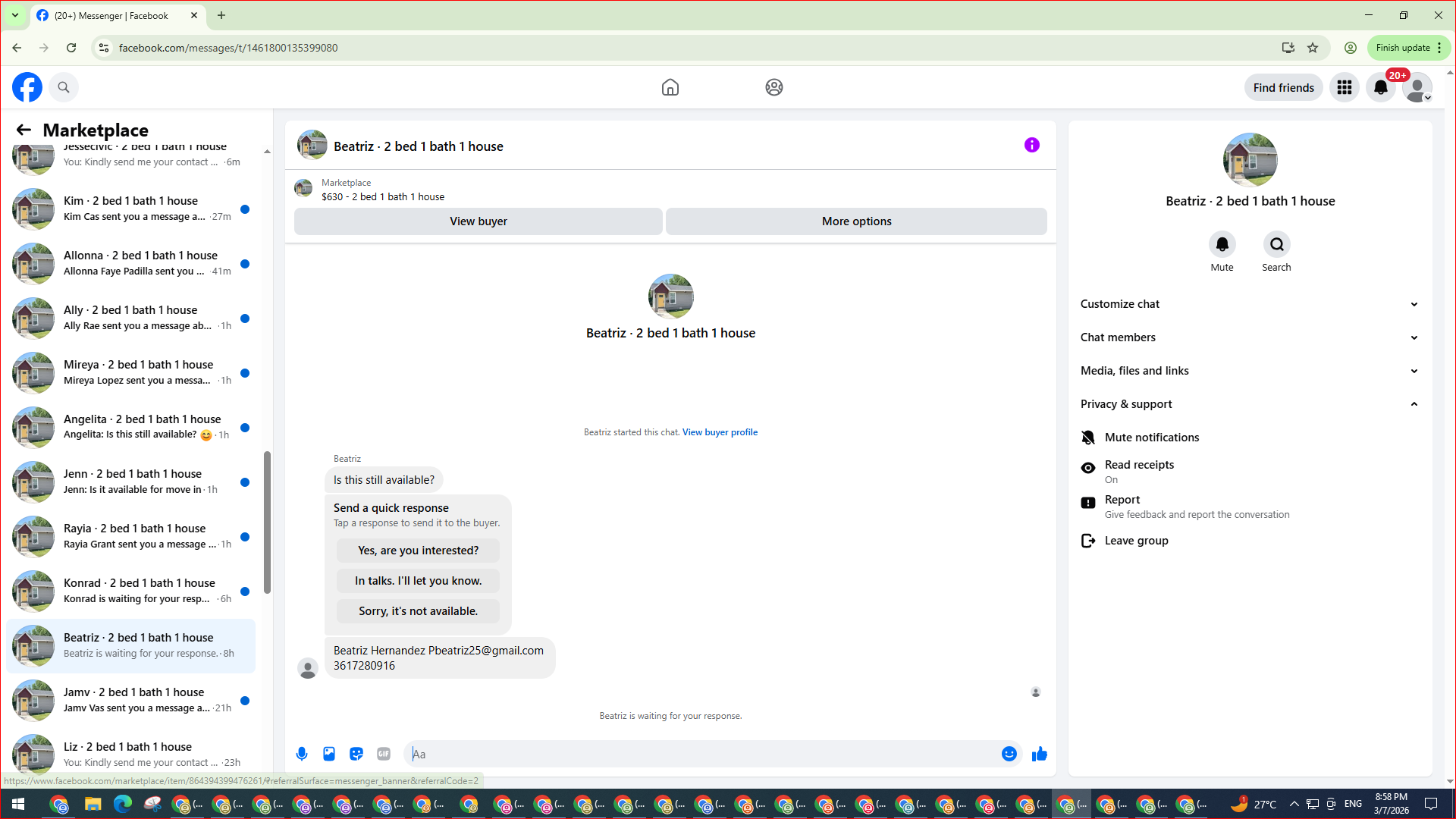This screenshot has height=819, width=1456.
Task: Click the Find friends button
Action: (x=1283, y=87)
